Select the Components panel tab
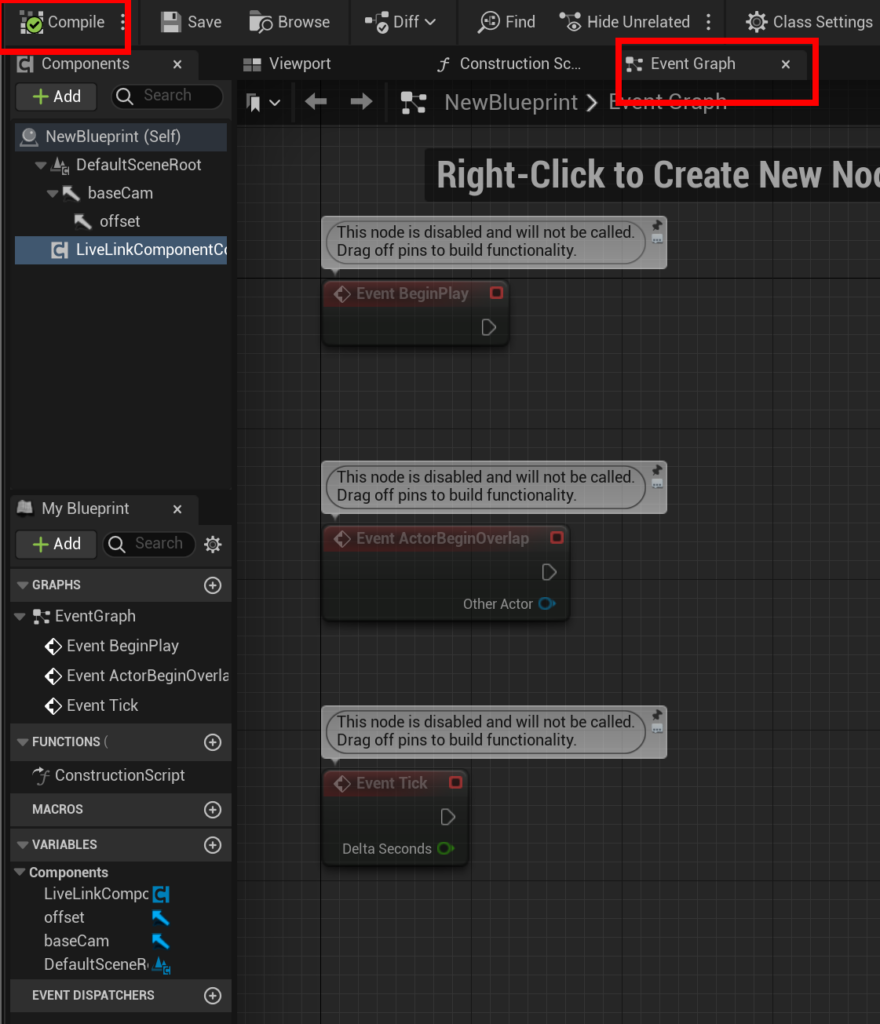The height and width of the screenshot is (1024, 880). coord(85,64)
